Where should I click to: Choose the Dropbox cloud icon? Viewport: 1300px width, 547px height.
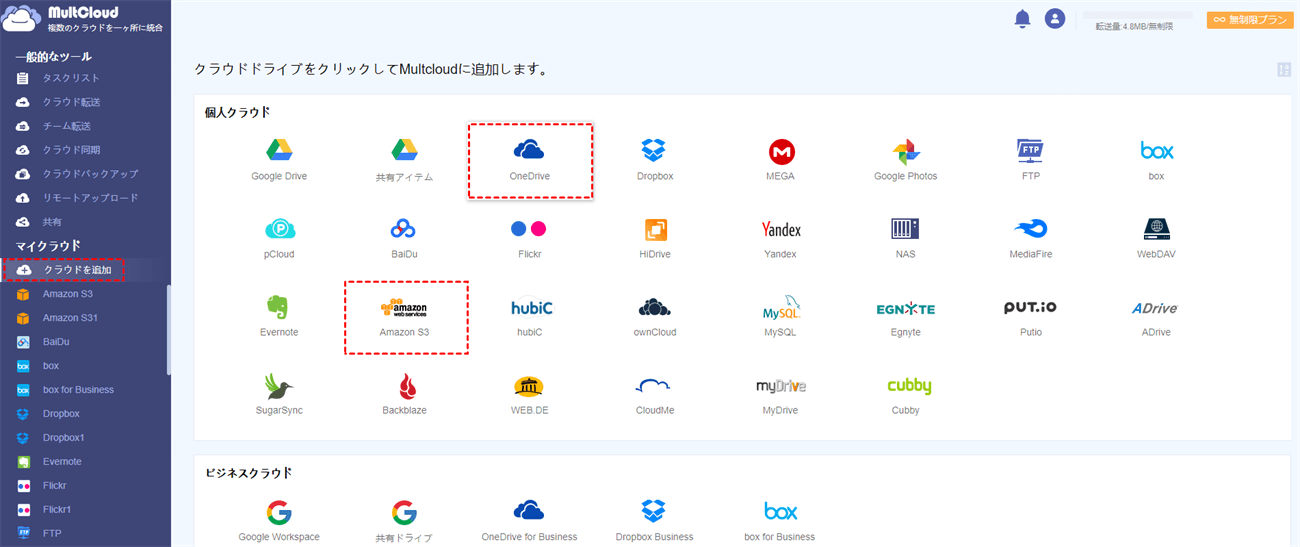[655, 160]
